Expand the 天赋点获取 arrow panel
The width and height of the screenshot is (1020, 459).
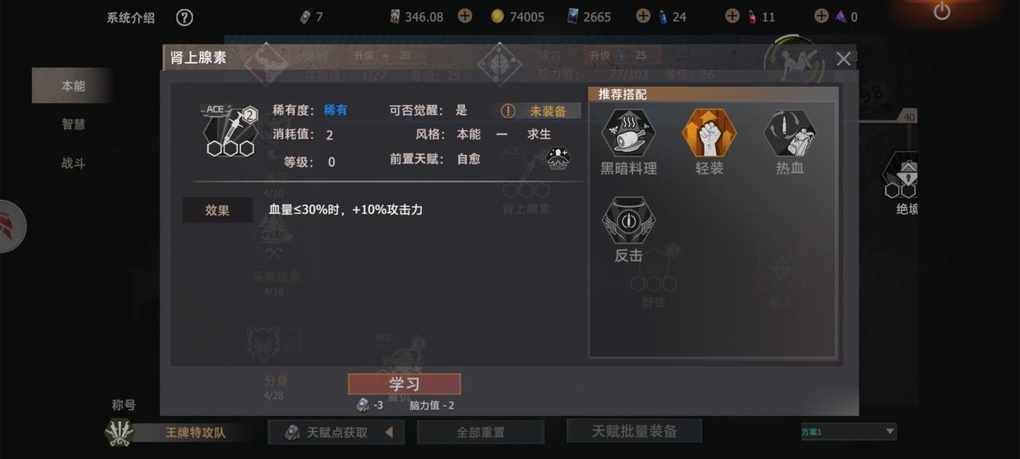[389, 432]
